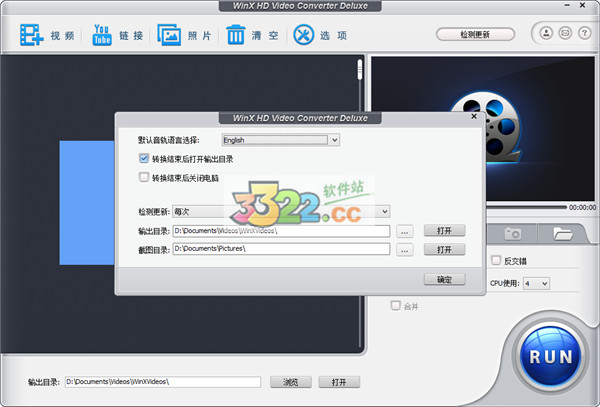Screen dimensions: 600x407
Task: Open the help question mark icon
Action: coord(584,33)
